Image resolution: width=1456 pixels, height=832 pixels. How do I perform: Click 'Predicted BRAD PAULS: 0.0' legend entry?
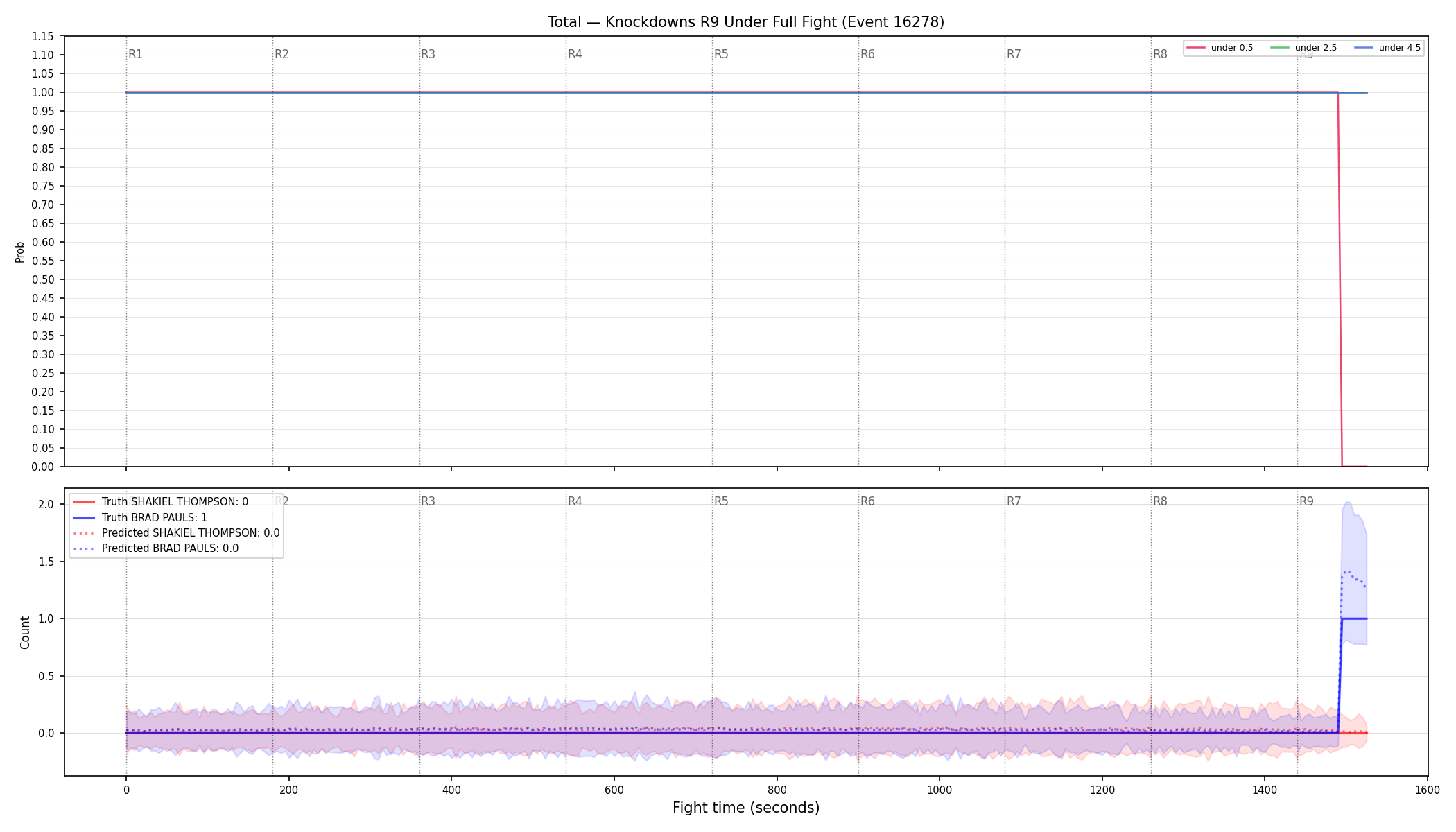click(156, 548)
